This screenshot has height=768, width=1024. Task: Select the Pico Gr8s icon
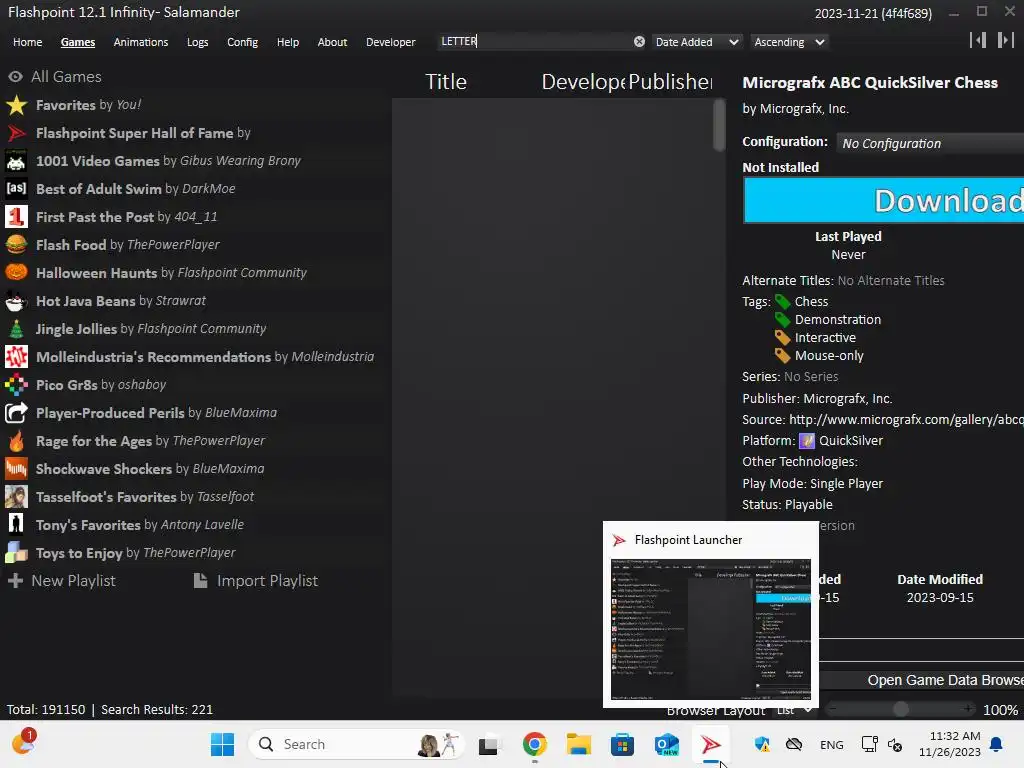[x=16, y=385]
